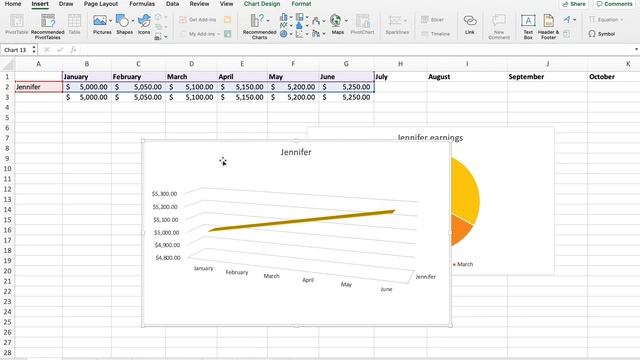The image size is (640, 360).
Task: Expand the formula bar arrow
Action: tap(636, 50)
